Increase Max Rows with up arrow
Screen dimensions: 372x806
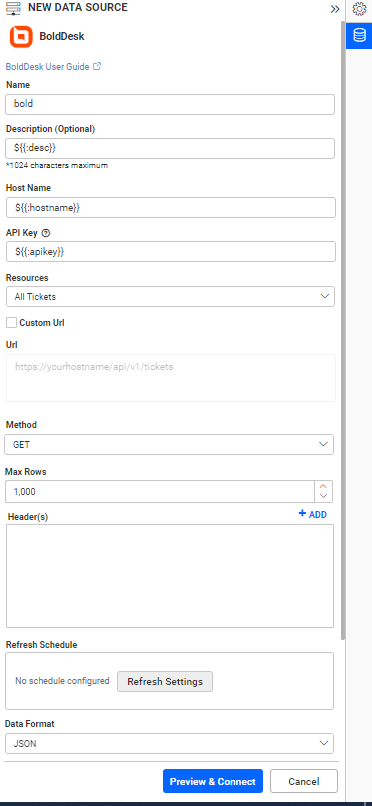coord(324,486)
